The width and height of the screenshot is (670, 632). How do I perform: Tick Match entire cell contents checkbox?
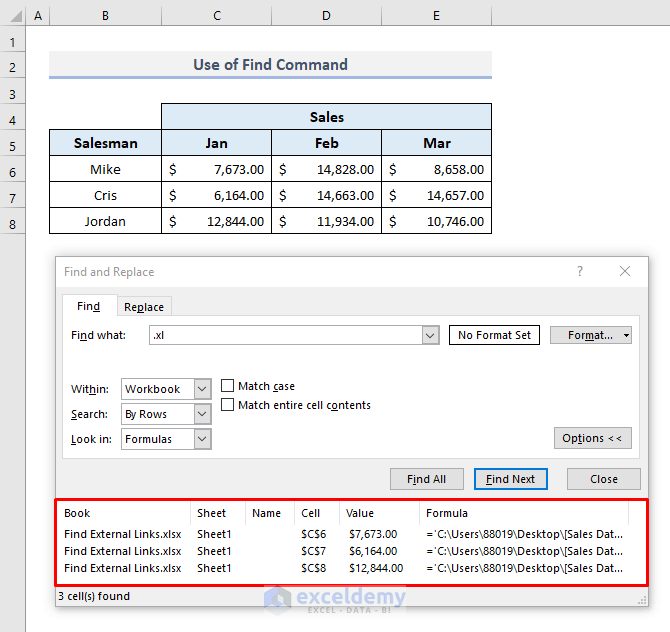coord(227,404)
